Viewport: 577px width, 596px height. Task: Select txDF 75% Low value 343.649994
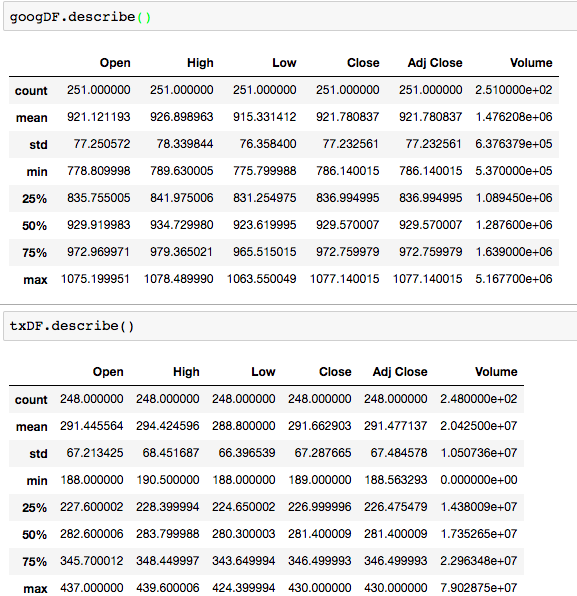coord(244,561)
